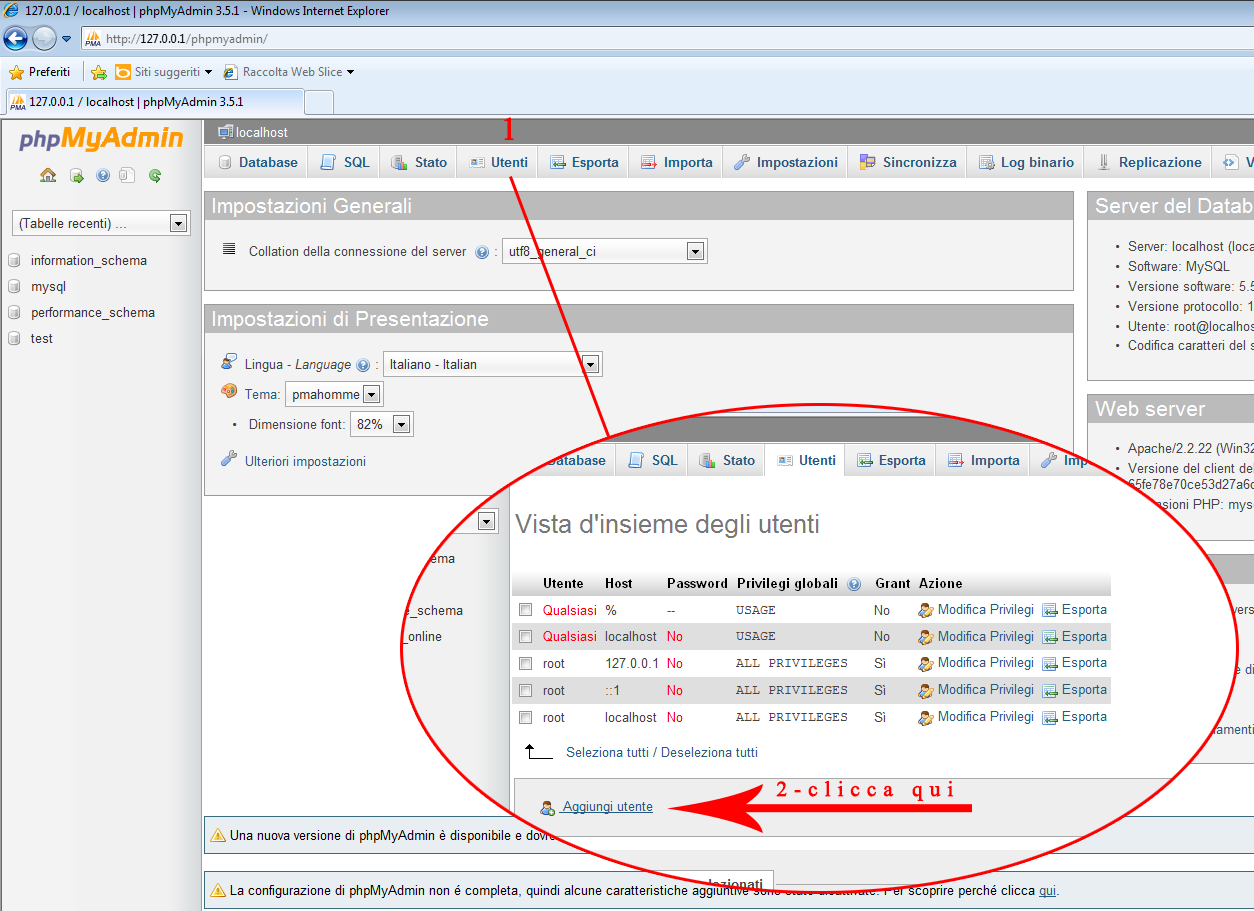1254x911 pixels.
Task: Open the Impostazioni tab
Action: [x=785, y=162]
